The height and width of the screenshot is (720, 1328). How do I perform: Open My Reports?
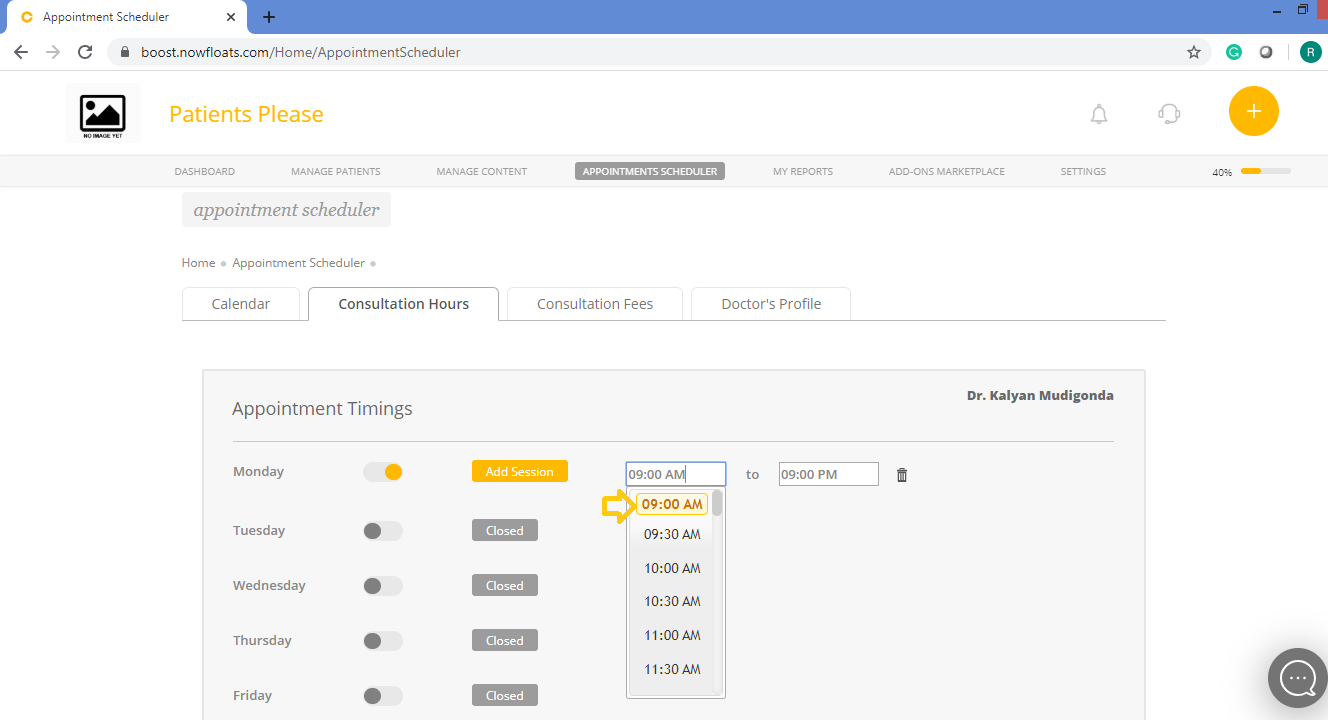(x=803, y=171)
